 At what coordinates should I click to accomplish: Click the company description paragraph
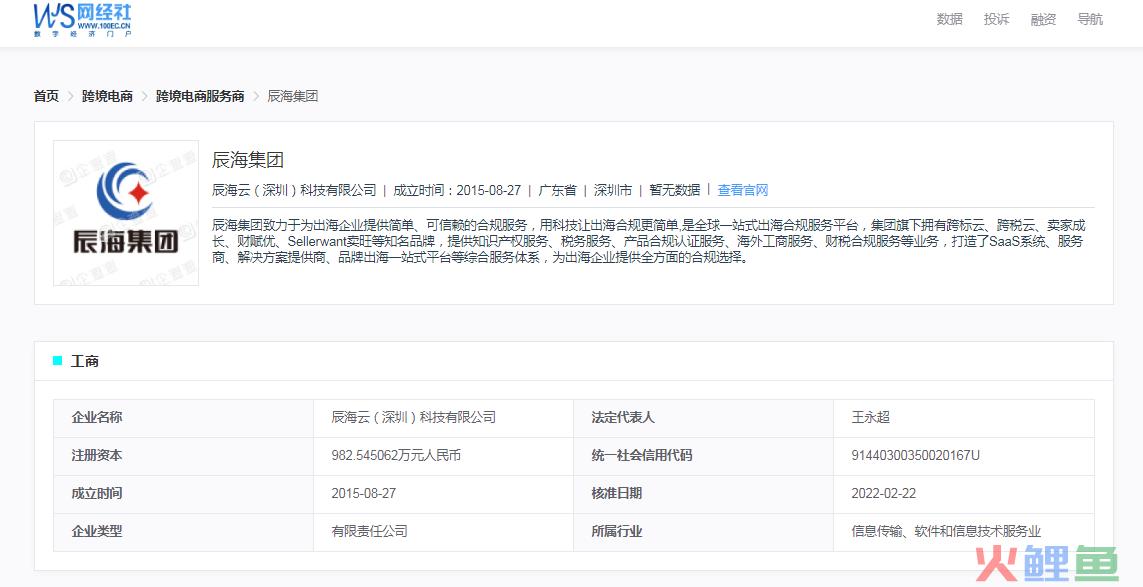point(649,241)
